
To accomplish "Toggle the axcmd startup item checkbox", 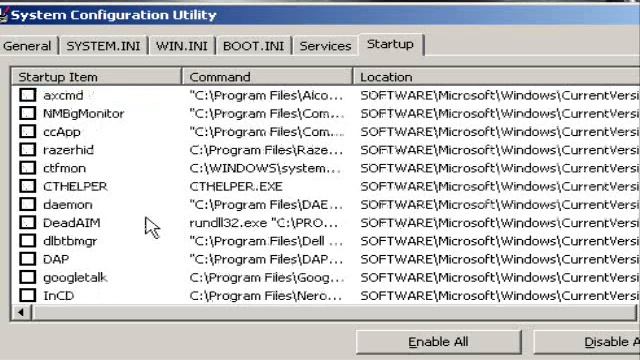I will 27,95.
